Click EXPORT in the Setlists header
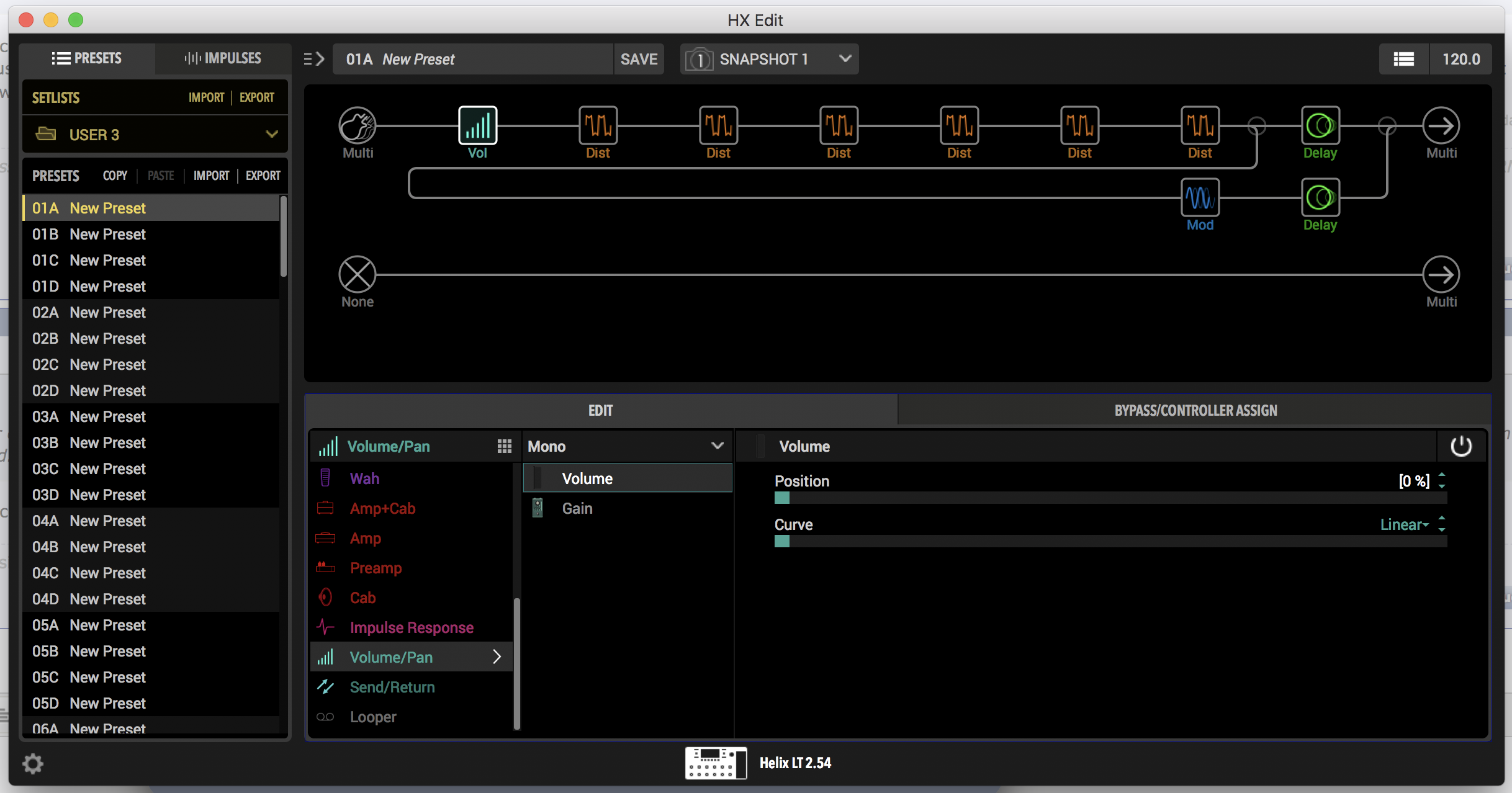The image size is (1512, 793). pyautogui.click(x=257, y=97)
